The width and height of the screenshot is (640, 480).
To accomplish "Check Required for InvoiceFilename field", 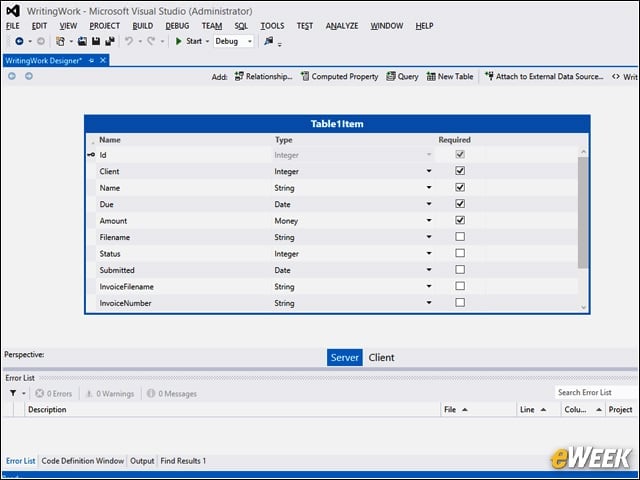I will [x=460, y=286].
